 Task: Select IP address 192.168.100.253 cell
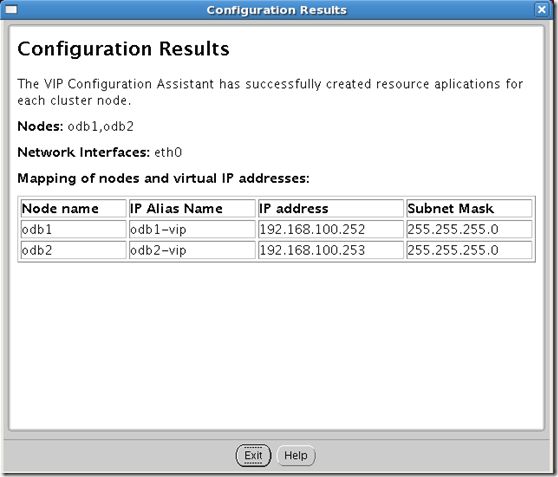(331, 250)
